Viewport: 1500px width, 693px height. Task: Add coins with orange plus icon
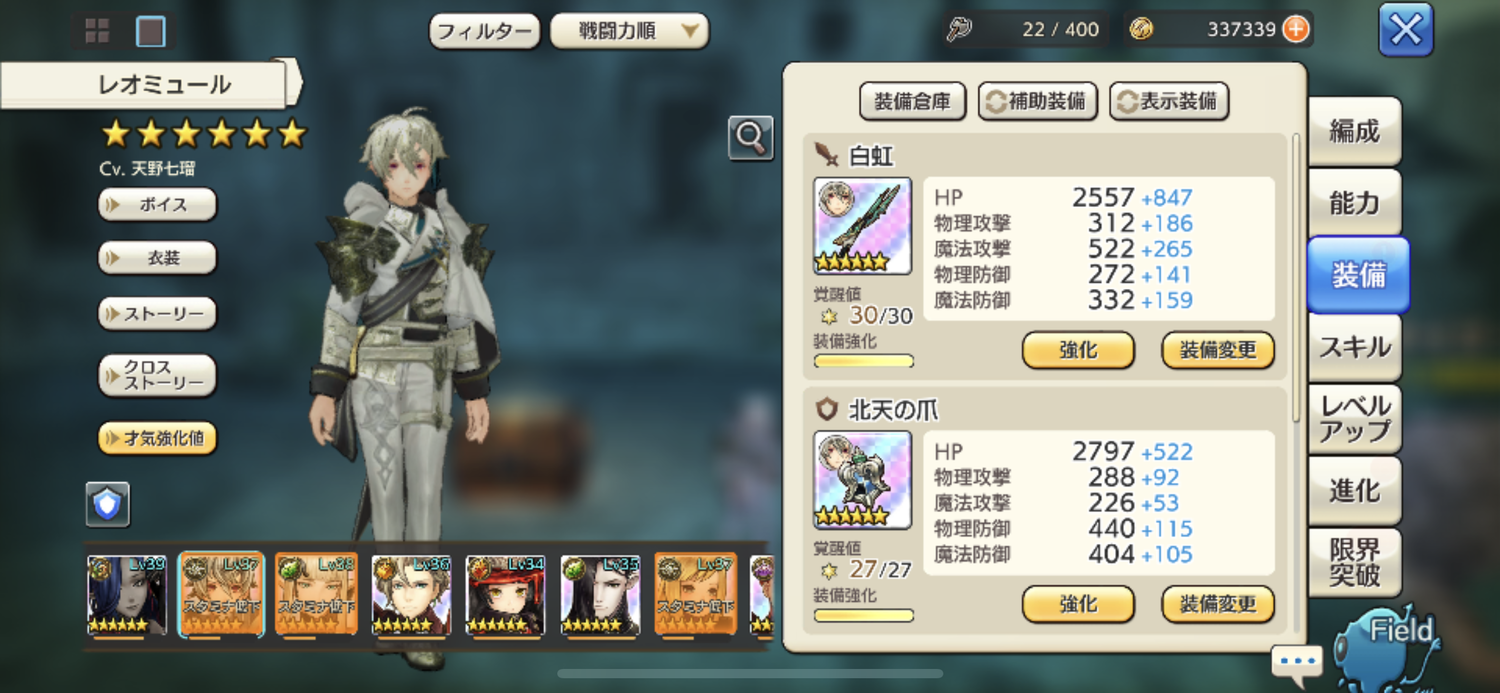pyautogui.click(x=1296, y=29)
